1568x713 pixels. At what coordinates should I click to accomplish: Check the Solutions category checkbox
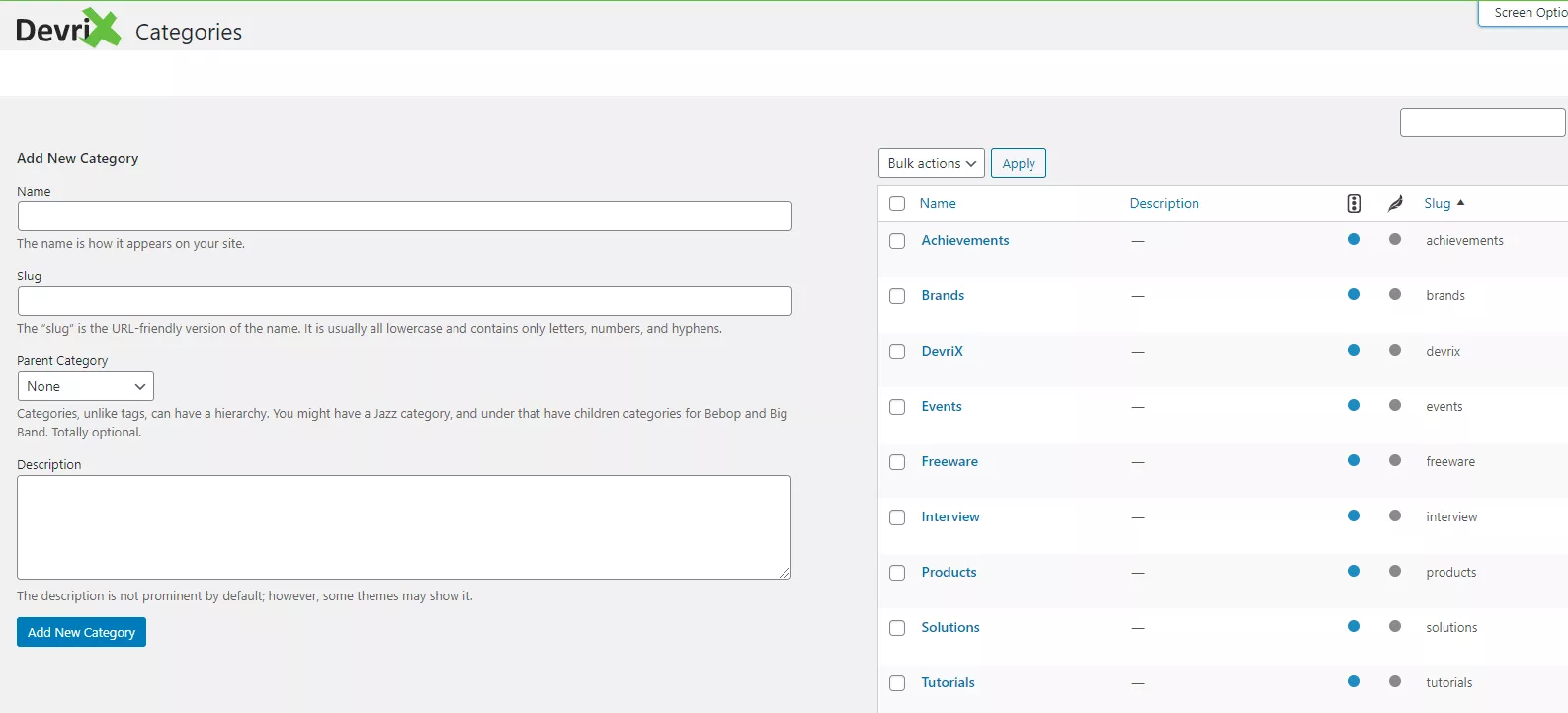click(x=897, y=628)
